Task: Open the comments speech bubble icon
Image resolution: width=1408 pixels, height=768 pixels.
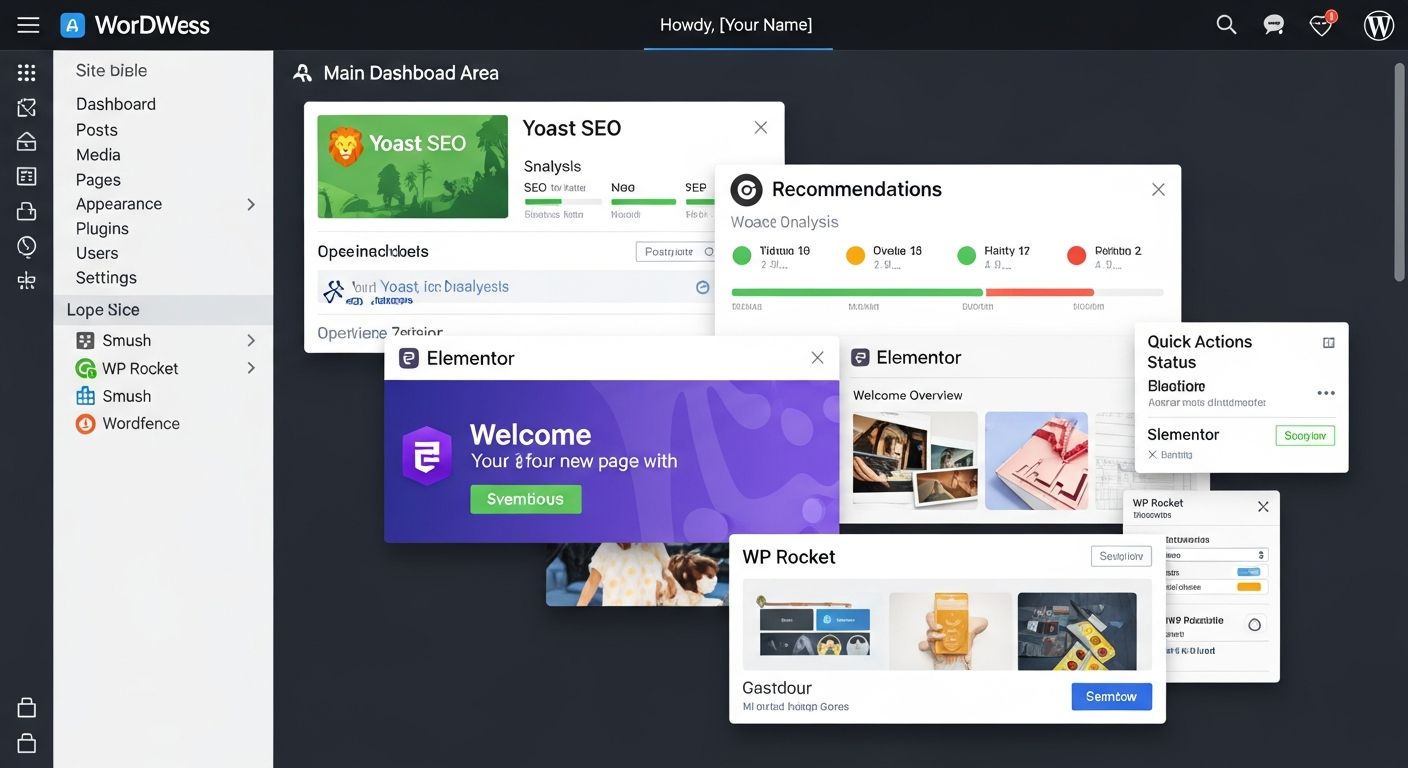Action: click(1273, 25)
